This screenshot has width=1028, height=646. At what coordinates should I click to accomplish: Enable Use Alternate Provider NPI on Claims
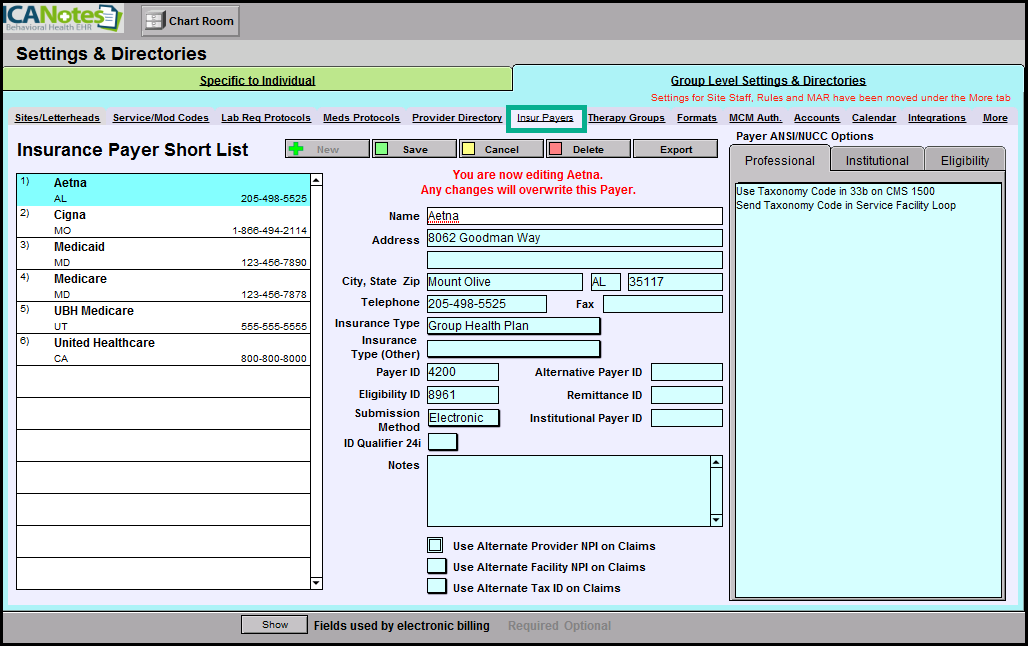pos(435,546)
